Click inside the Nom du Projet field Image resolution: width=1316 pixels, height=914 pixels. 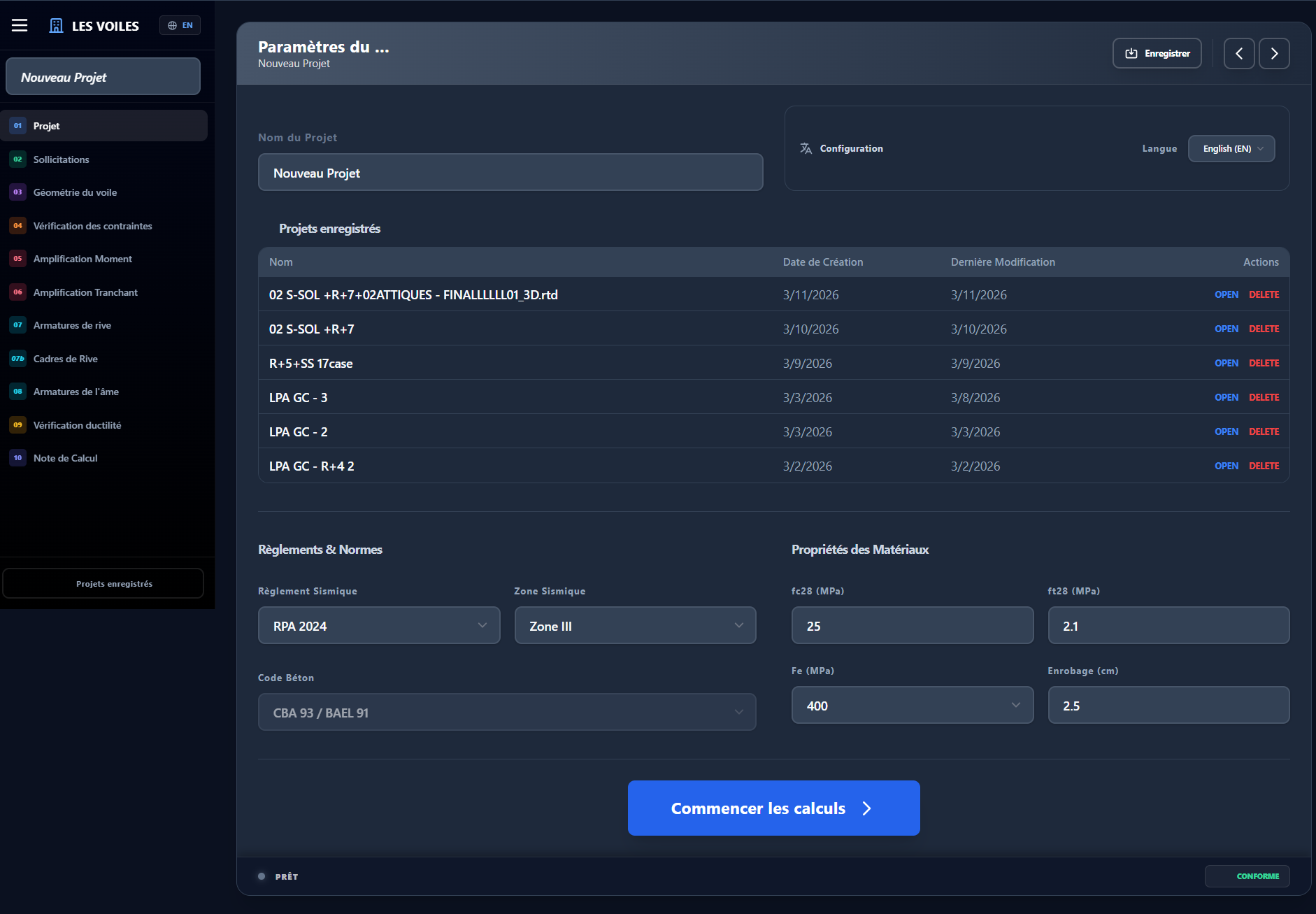click(510, 172)
